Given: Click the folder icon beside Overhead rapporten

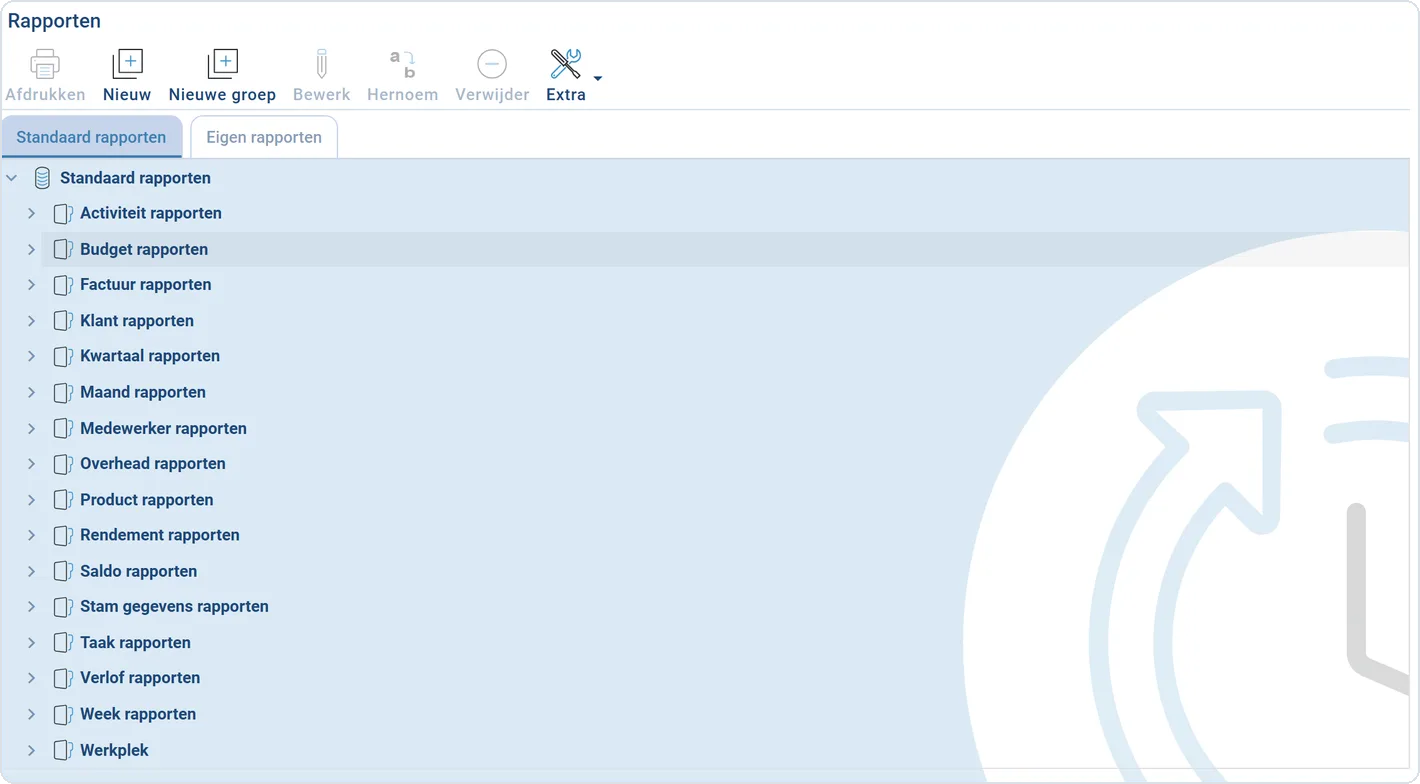Looking at the screenshot, I should tap(63, 464).
